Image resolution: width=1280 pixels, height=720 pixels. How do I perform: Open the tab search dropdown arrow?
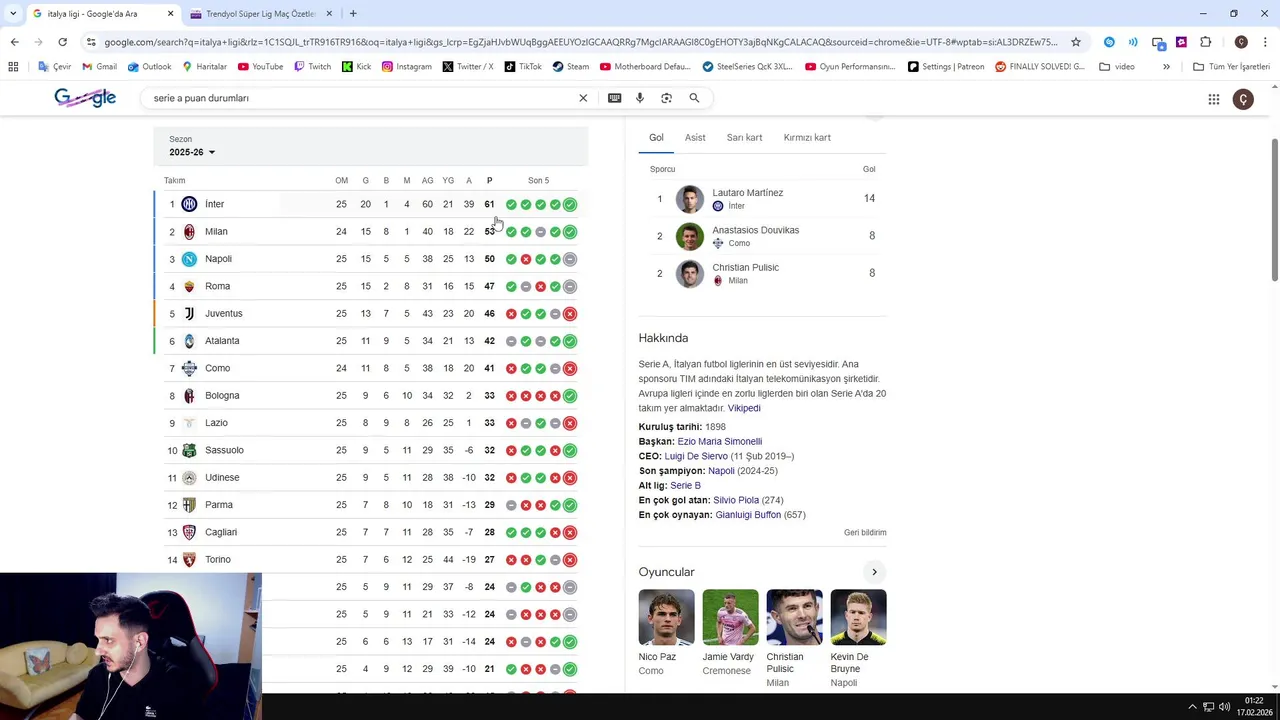click(13, 14)
